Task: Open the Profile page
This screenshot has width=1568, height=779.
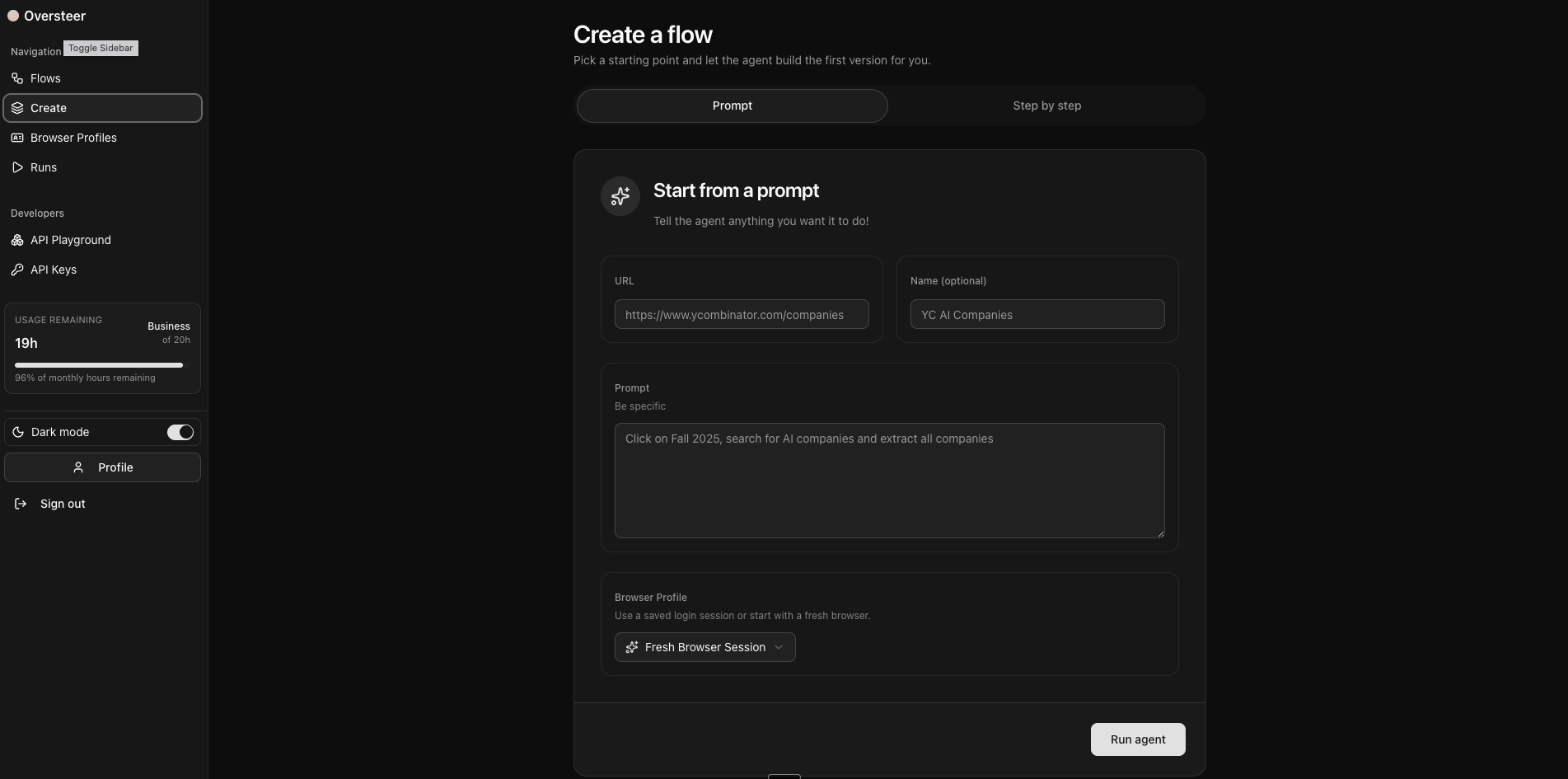Action: click(x=102, y=467)
